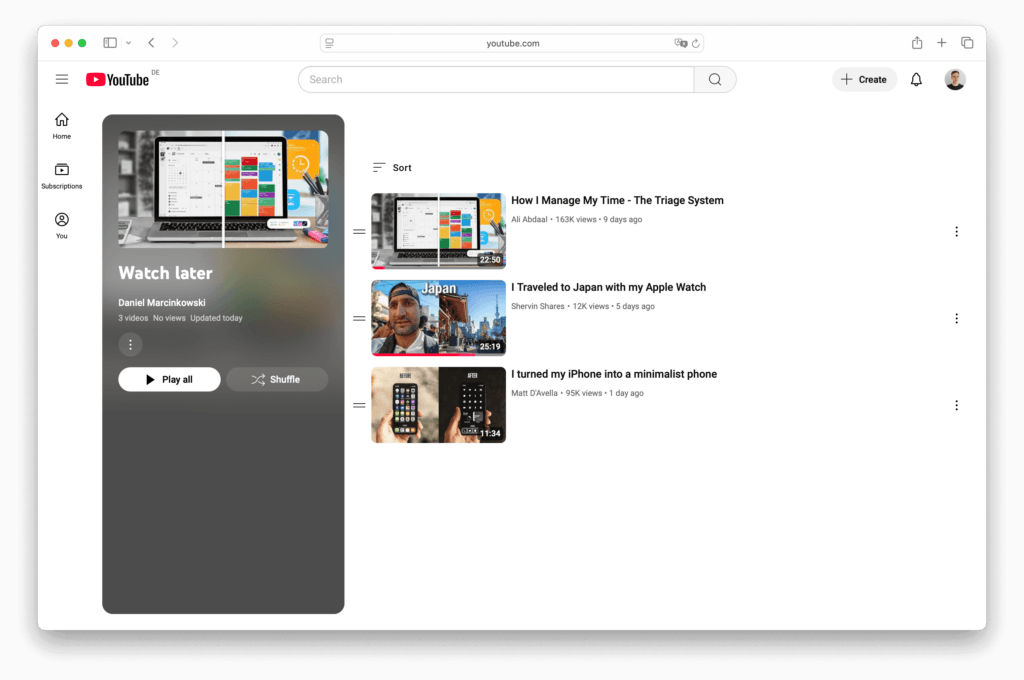Open the Sort dropdown
The height and width of the screenshot is (680, 1024).
(x=392, y=168)
